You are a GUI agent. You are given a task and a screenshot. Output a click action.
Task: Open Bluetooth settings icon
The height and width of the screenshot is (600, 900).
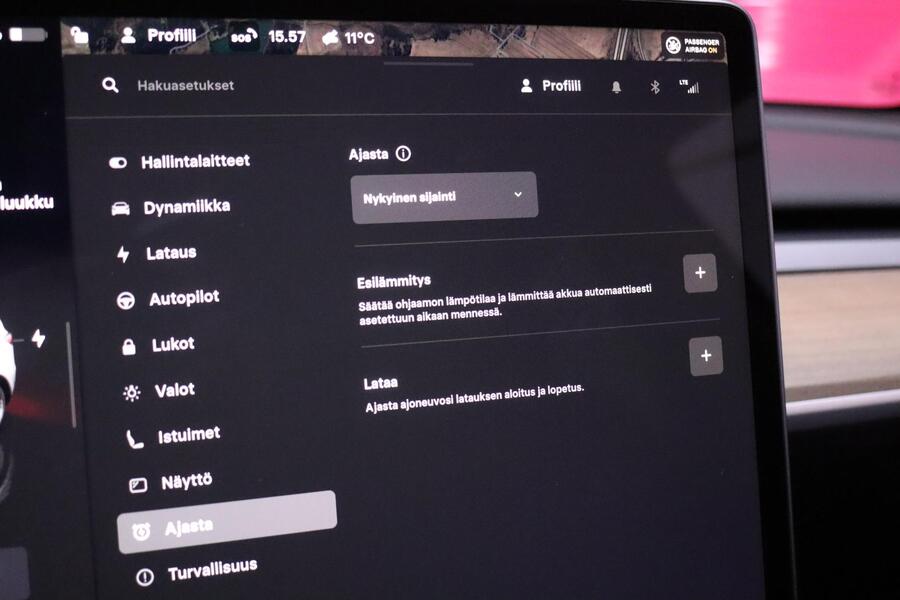coord(655,87)
